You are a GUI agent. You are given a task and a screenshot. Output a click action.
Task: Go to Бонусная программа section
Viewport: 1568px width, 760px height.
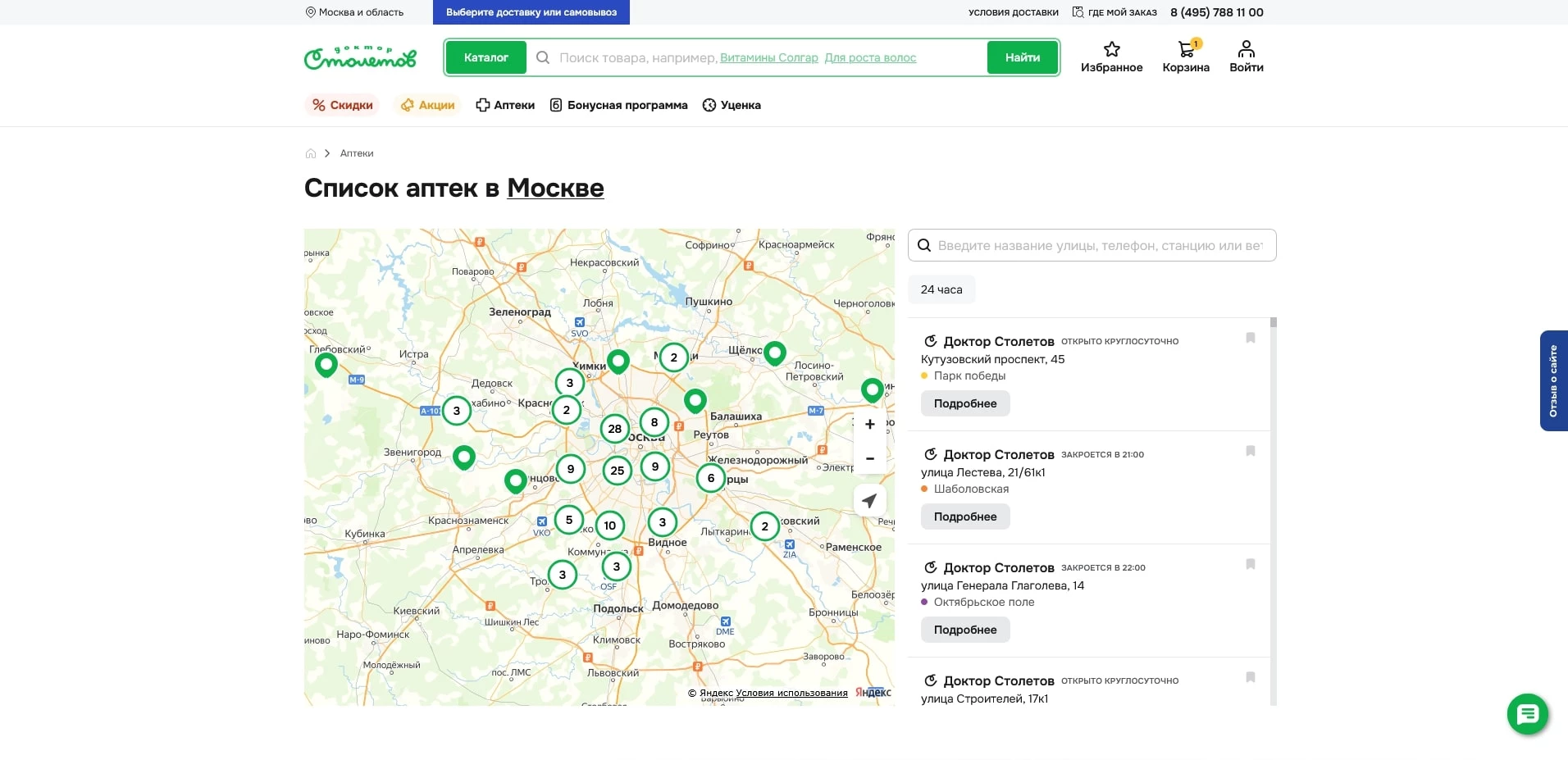tap(618, 105)
